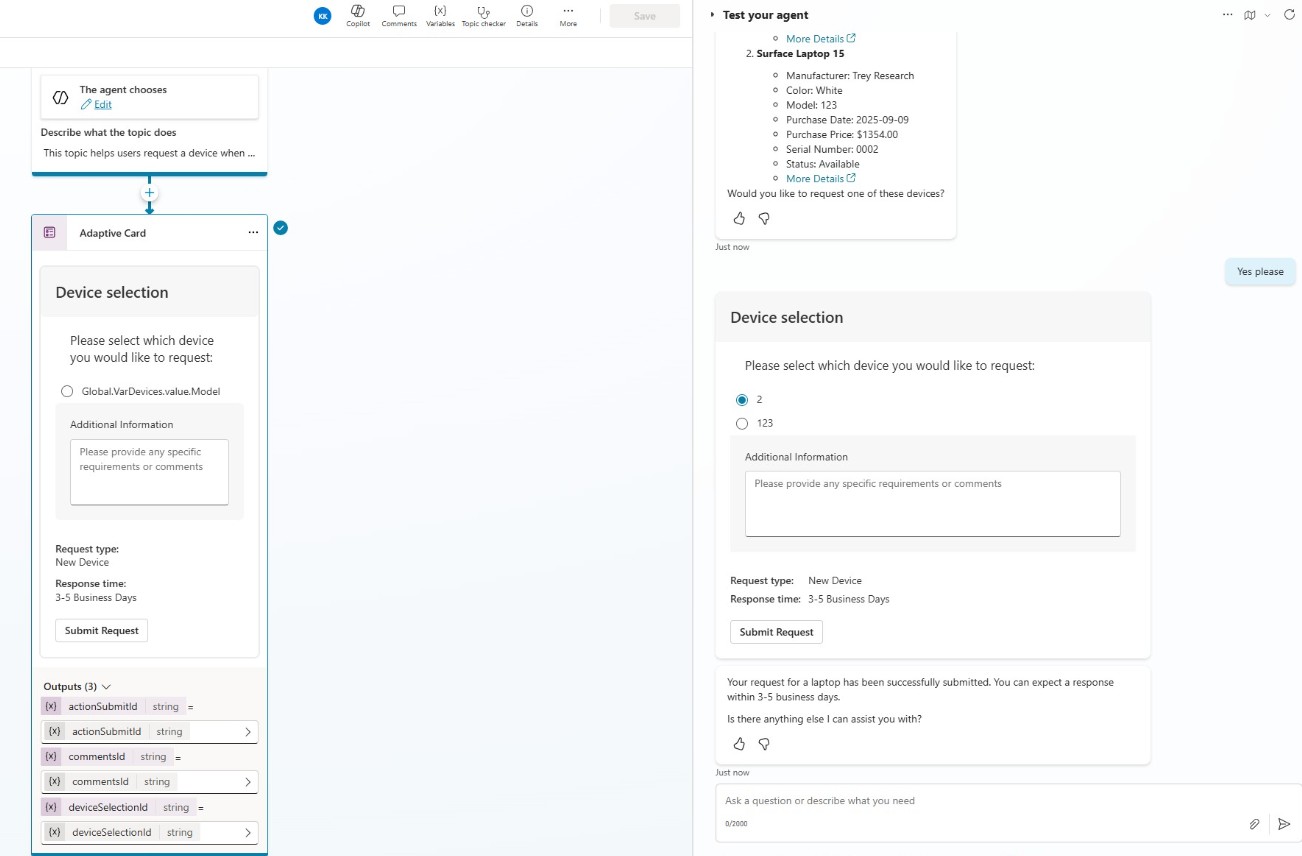Click the send message arrow icon

pos(1284,824)
